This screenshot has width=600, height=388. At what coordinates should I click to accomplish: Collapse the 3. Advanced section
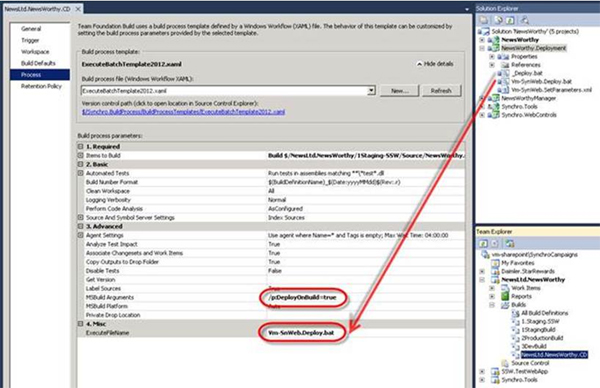[80, 226]
